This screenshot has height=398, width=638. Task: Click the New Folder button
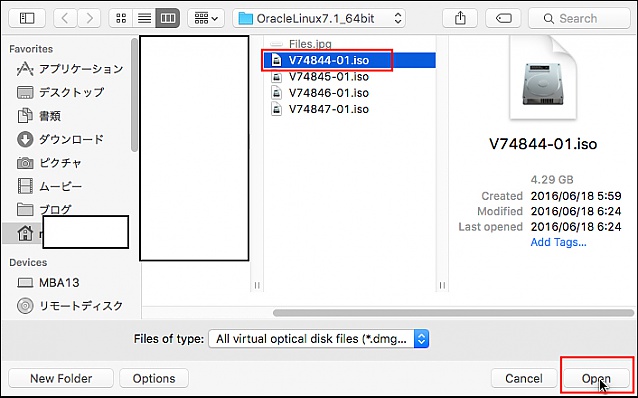[x=61, y=378]
